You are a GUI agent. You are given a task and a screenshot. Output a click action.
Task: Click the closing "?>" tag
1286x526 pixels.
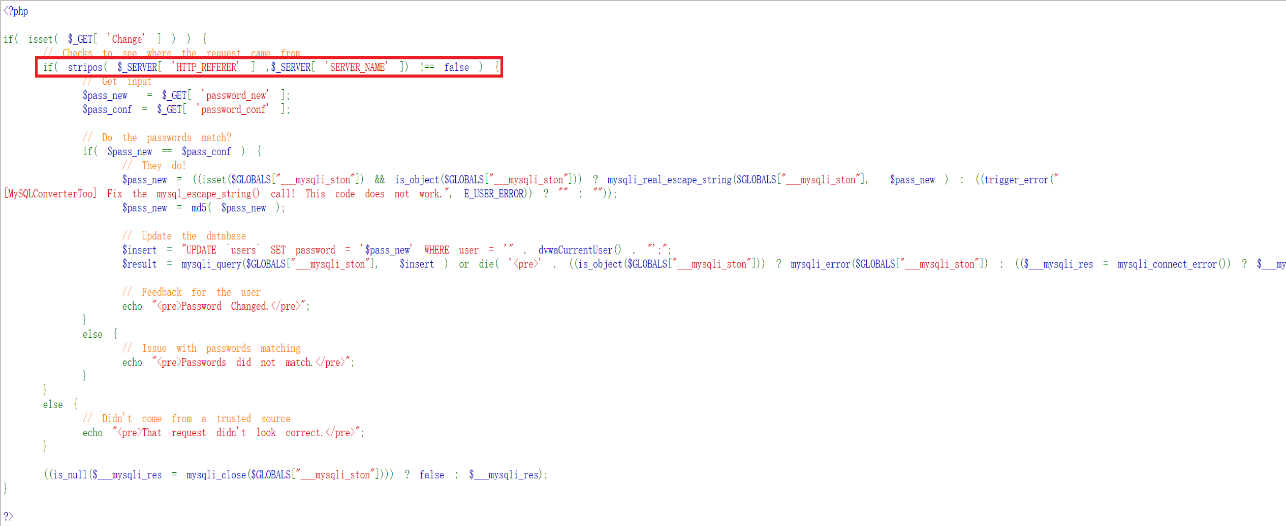(9, 515)
